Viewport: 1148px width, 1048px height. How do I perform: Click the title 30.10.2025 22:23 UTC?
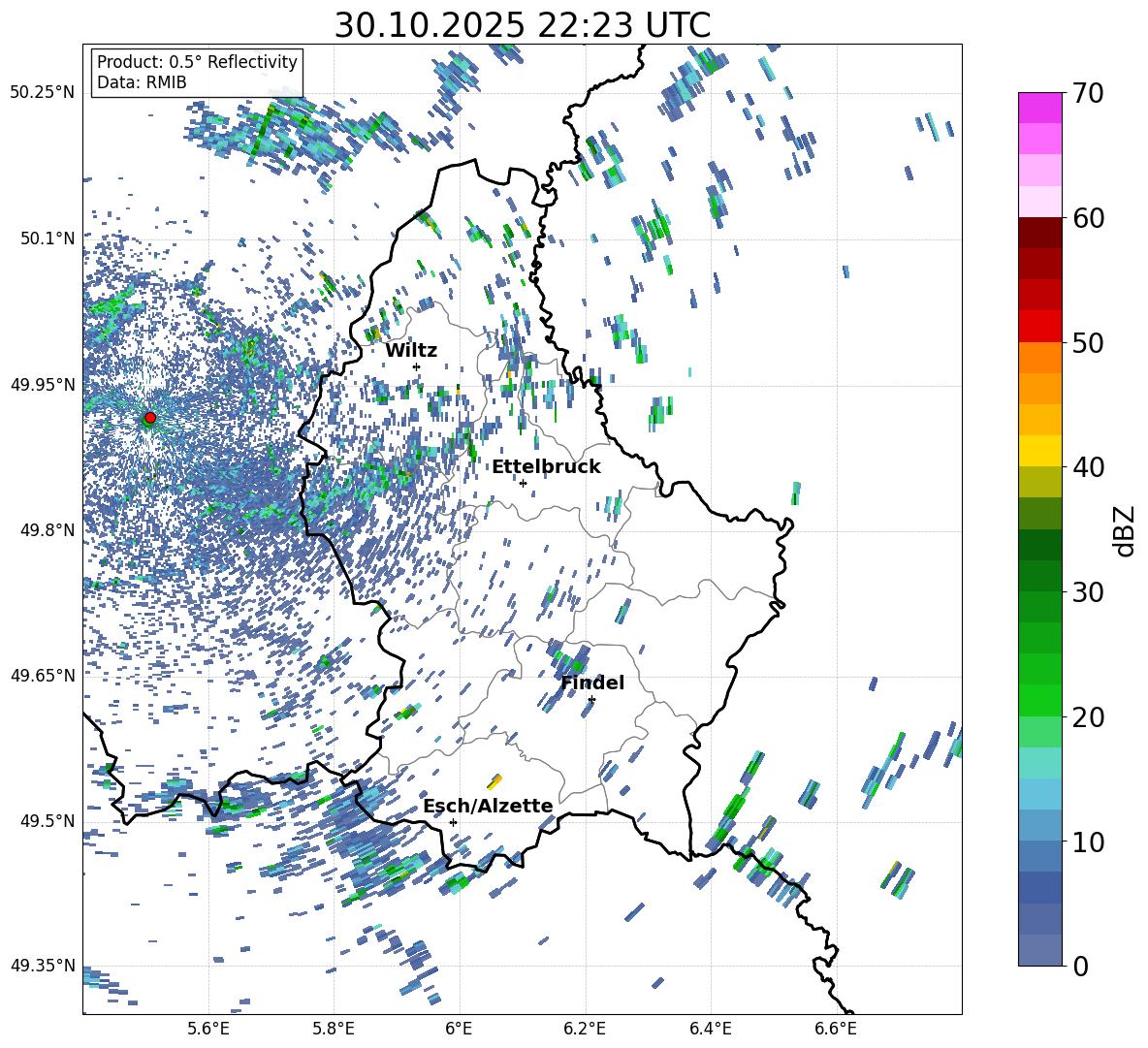(522, 25)
